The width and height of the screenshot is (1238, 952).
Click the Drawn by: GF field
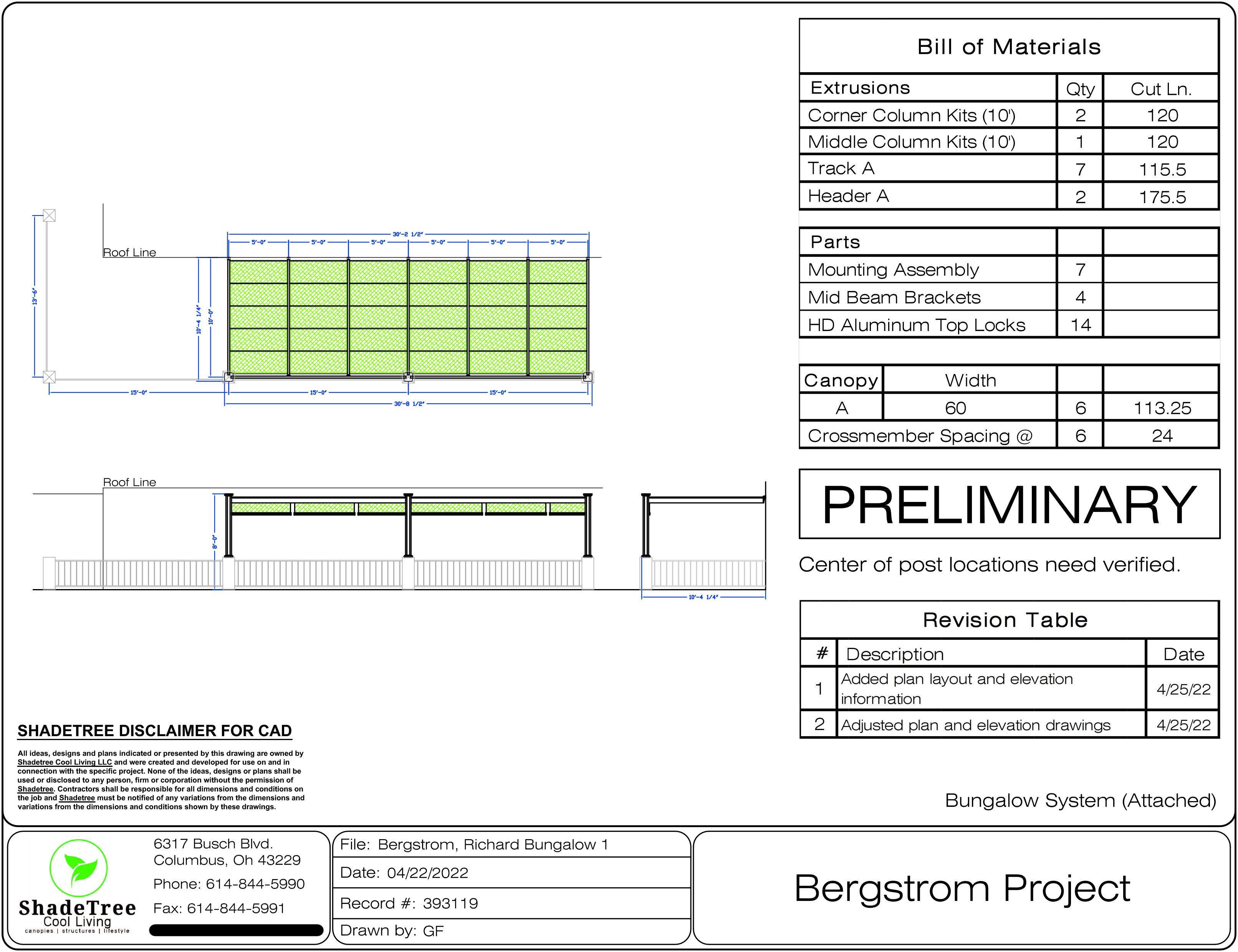click(x=511, y=931)
